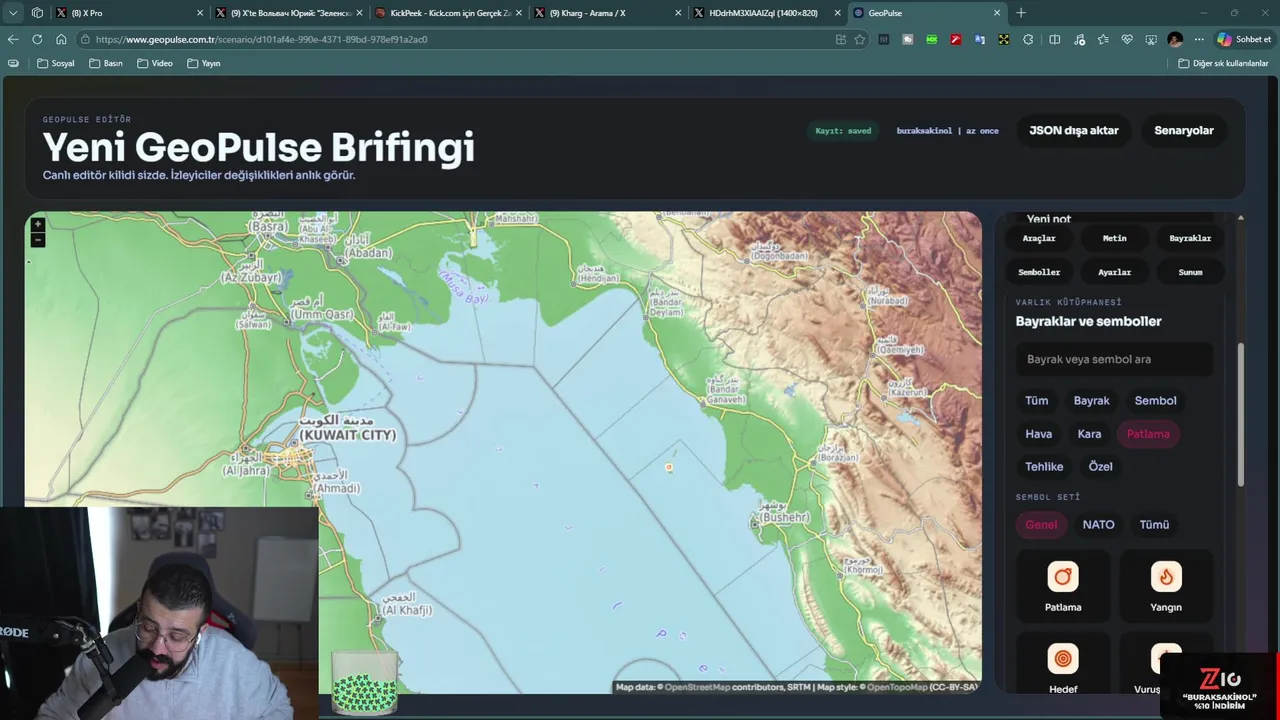Add the Yangın fire symbol
Image resolution: width=1280 pixels, height=720 pixels.
(1166, 586)
